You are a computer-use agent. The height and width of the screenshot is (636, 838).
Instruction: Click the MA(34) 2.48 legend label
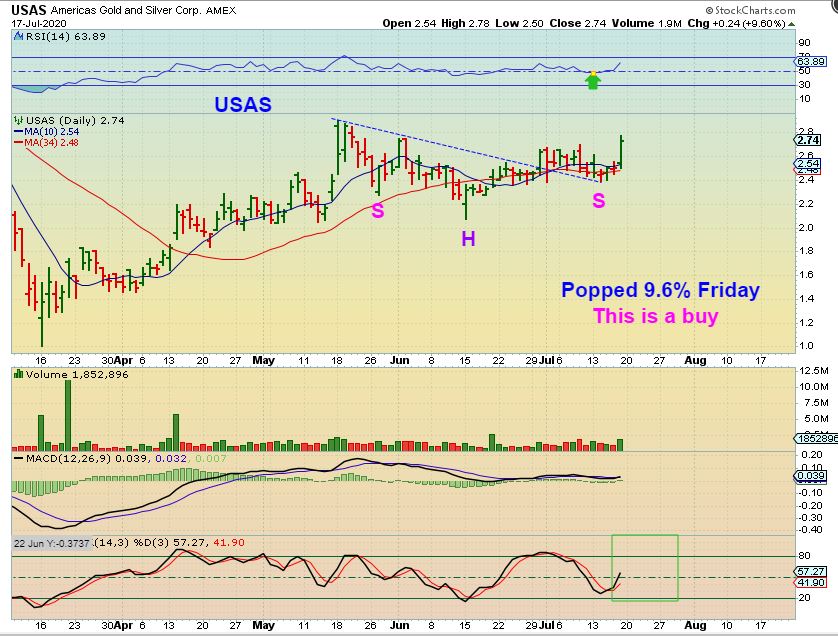(x=51, y=143)
